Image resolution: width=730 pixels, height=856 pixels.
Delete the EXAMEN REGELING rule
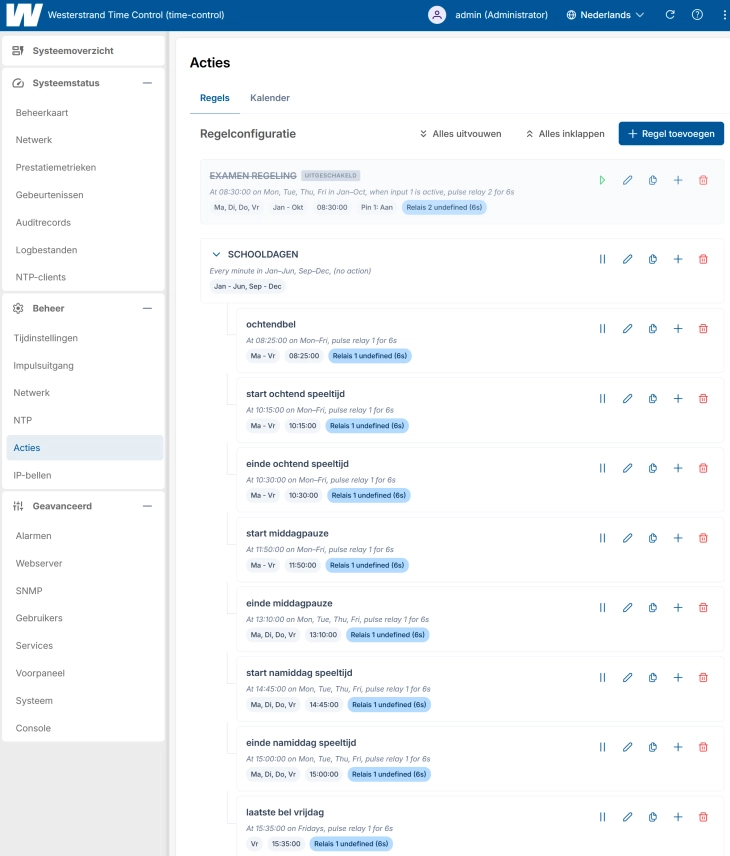703,180
